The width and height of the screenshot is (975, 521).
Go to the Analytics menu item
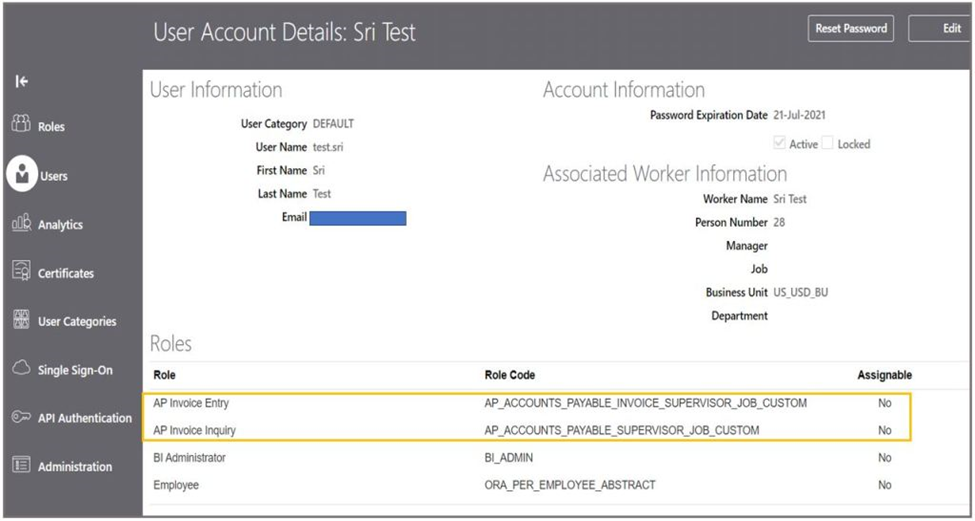60,225
